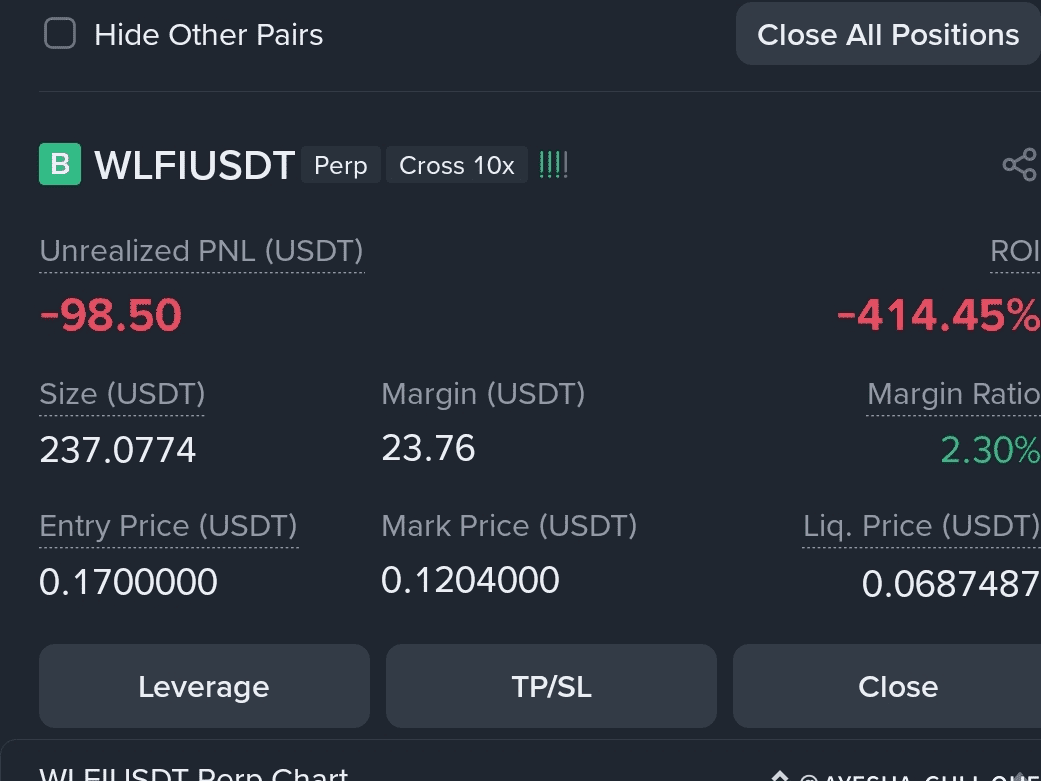Click the WLFIUSDT Perp Chart heading
Viewport: 1041px width, 781px height.
192,773
